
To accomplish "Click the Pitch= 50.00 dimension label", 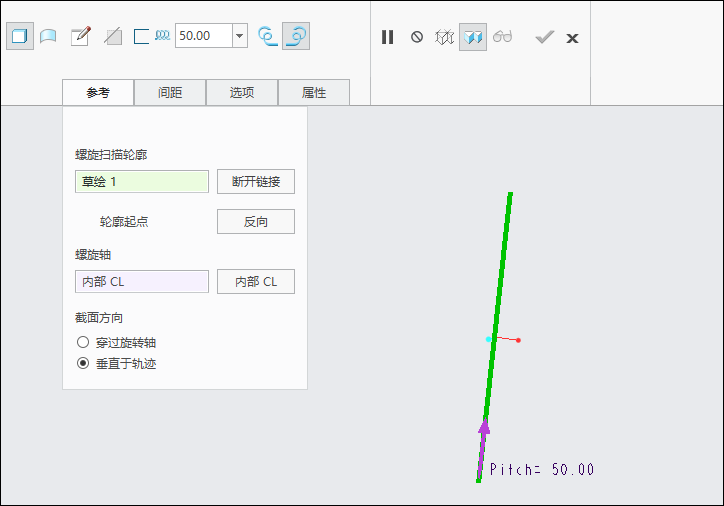I will (x=542, y=470).
